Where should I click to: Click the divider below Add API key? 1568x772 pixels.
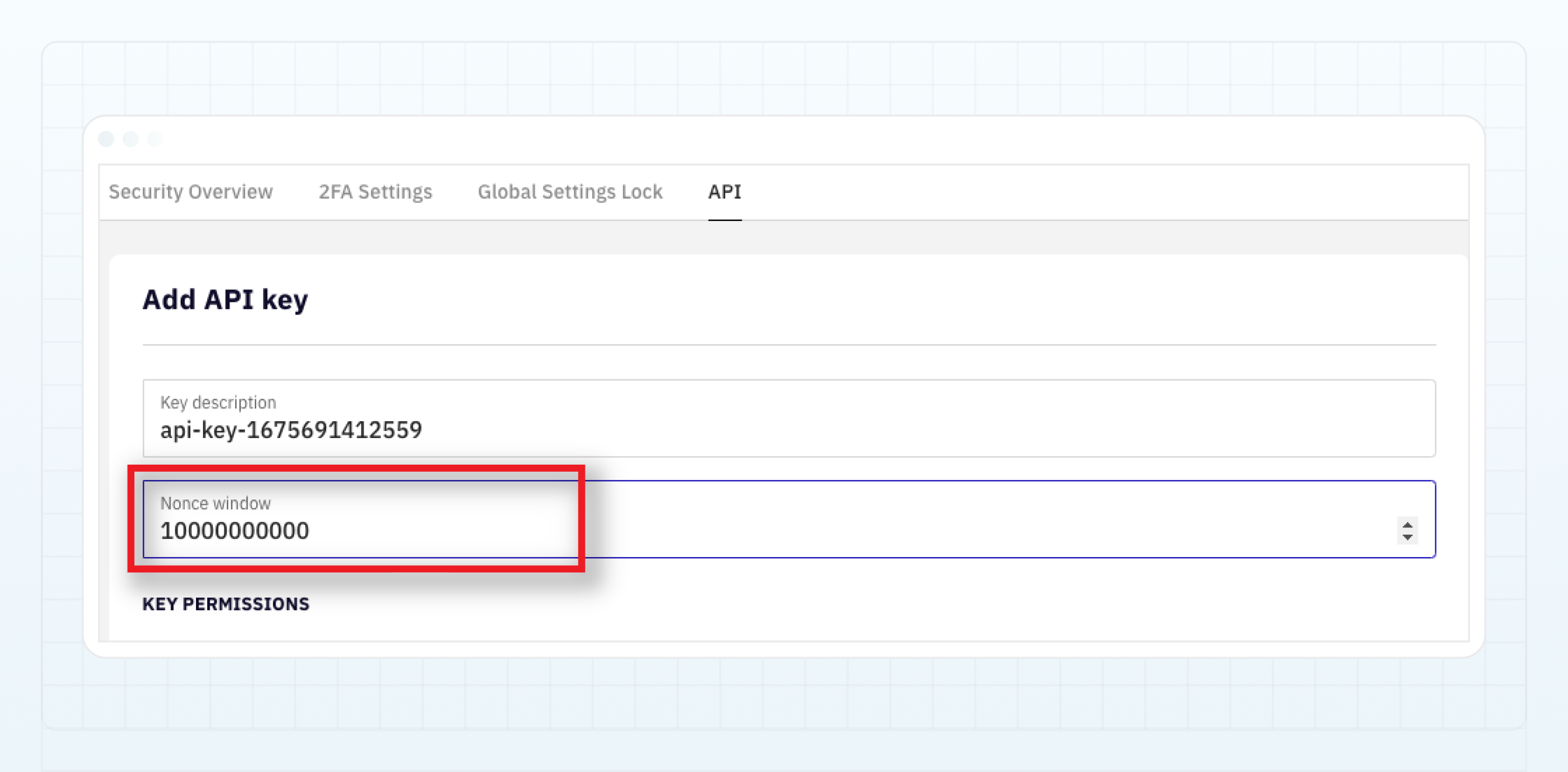click(x=789, y=345)
